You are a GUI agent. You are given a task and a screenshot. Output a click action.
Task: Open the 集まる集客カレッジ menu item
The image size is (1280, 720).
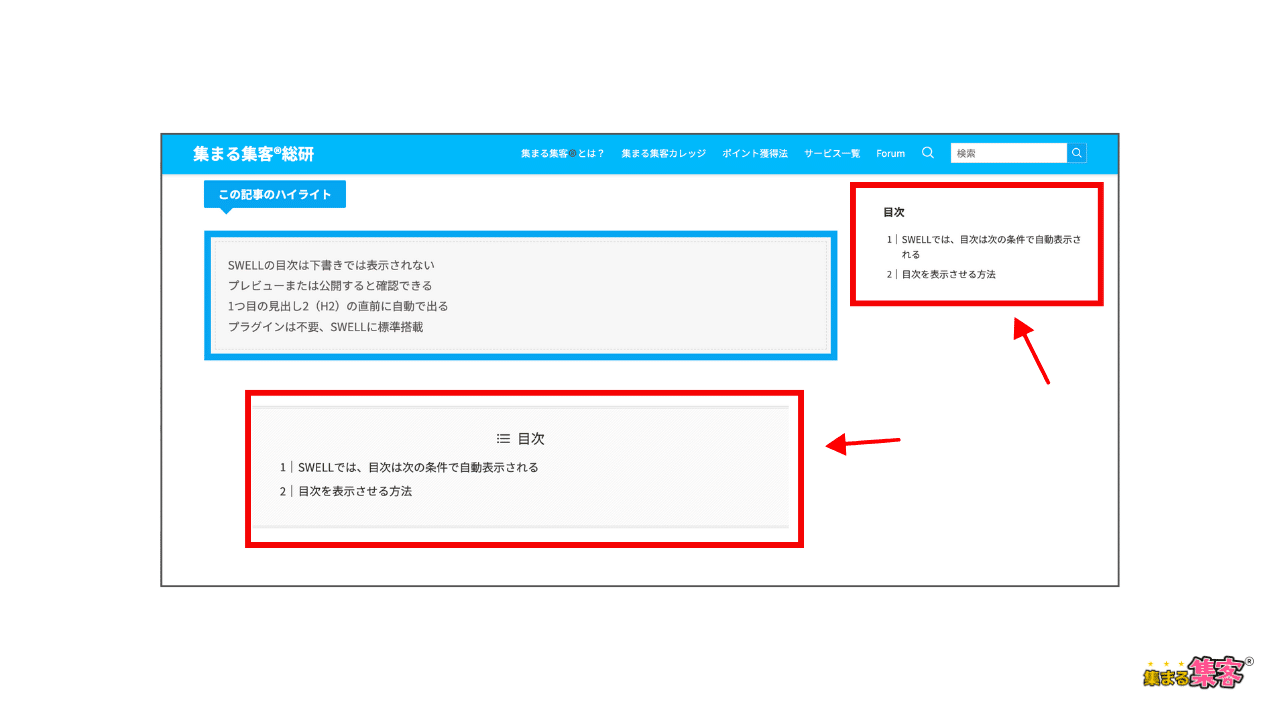663,153
